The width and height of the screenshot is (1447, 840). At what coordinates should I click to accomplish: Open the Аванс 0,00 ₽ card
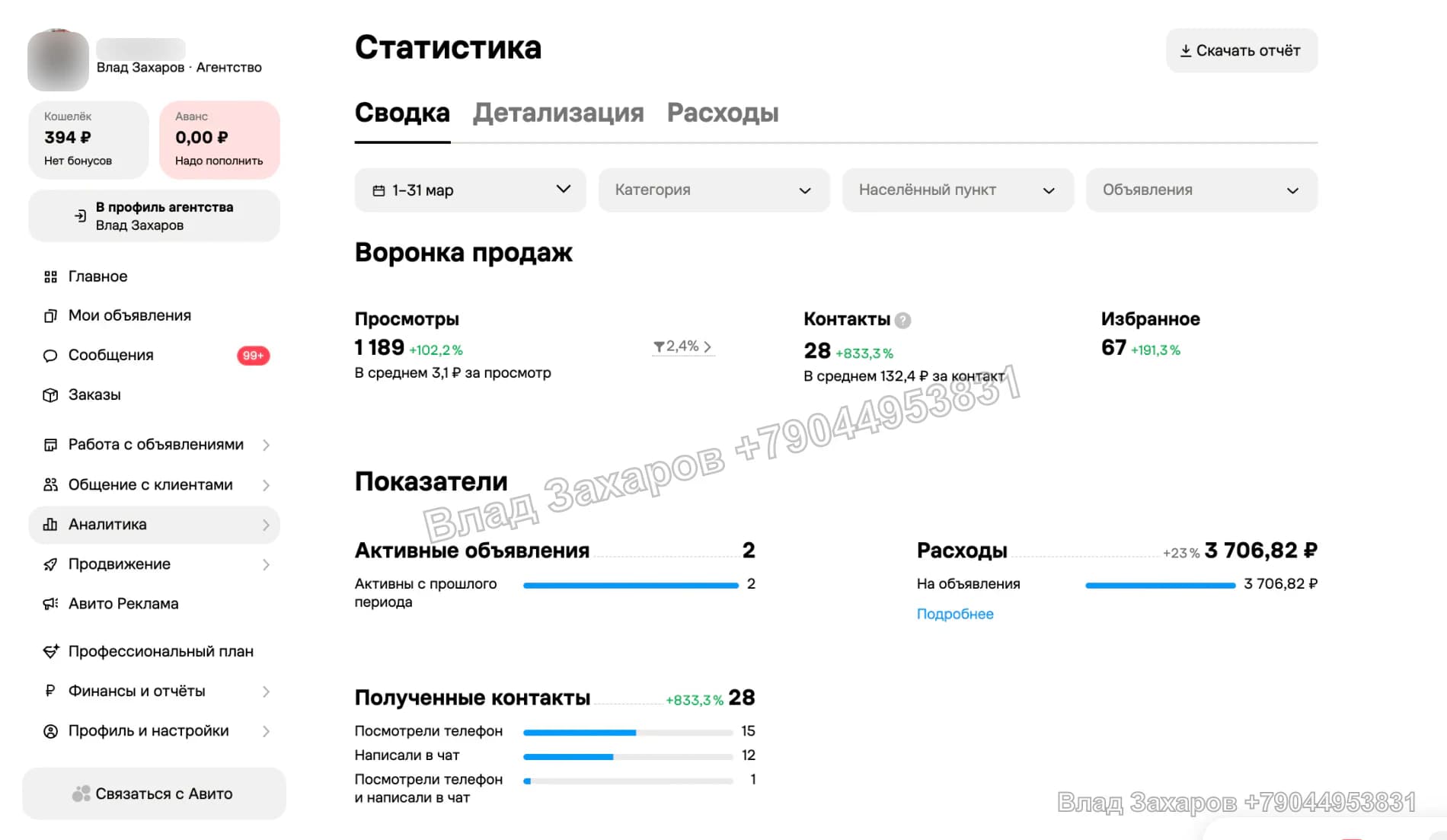point(219,140)
